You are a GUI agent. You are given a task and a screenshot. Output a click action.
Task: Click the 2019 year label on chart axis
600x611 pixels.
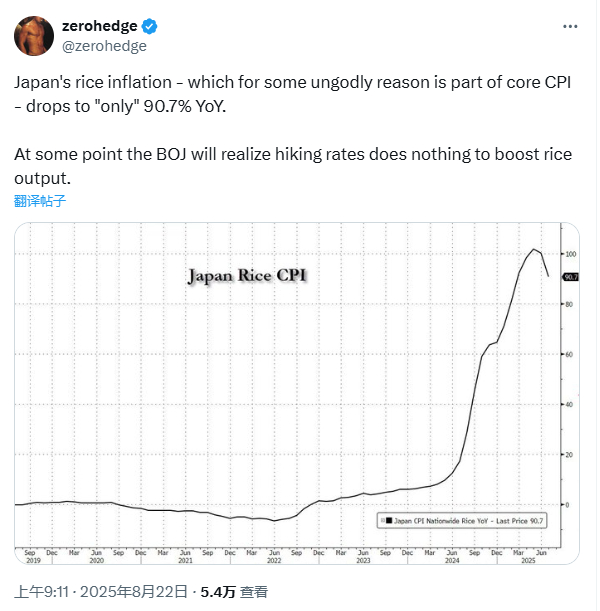(33, 561)
